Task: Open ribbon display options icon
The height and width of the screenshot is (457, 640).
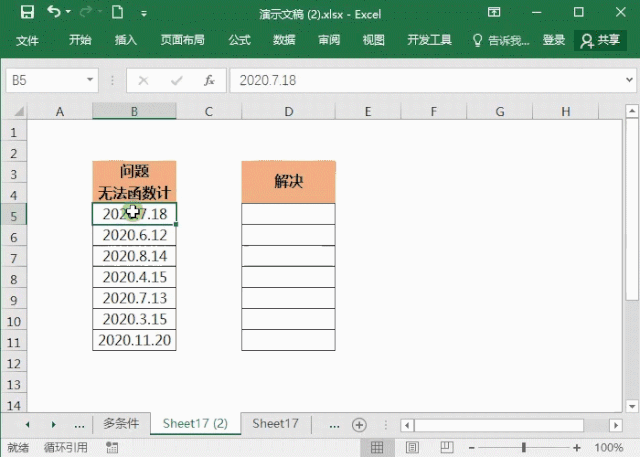Action: pyautogui.click(x=494, y=12)
